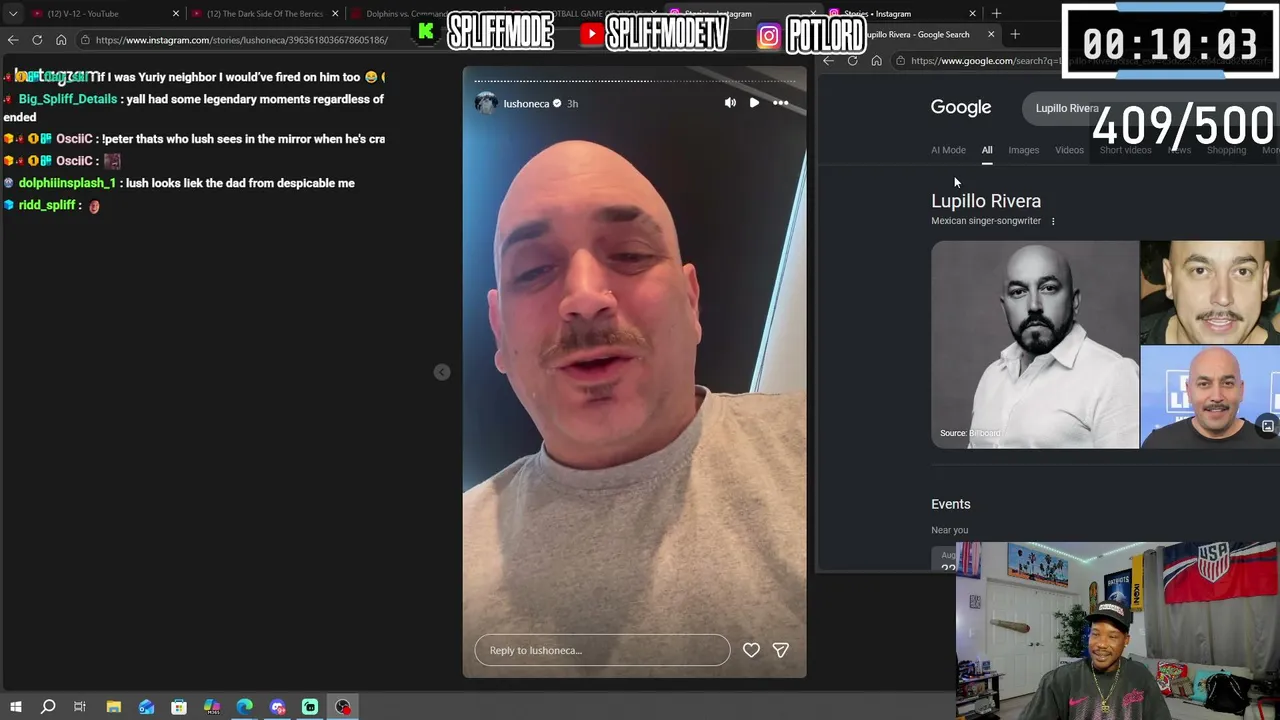Image resolution: width=1280 pixels, height=720 pixels.
Task: Switch to OBS Studio on the taskbar
Action: tap(343, 707)
